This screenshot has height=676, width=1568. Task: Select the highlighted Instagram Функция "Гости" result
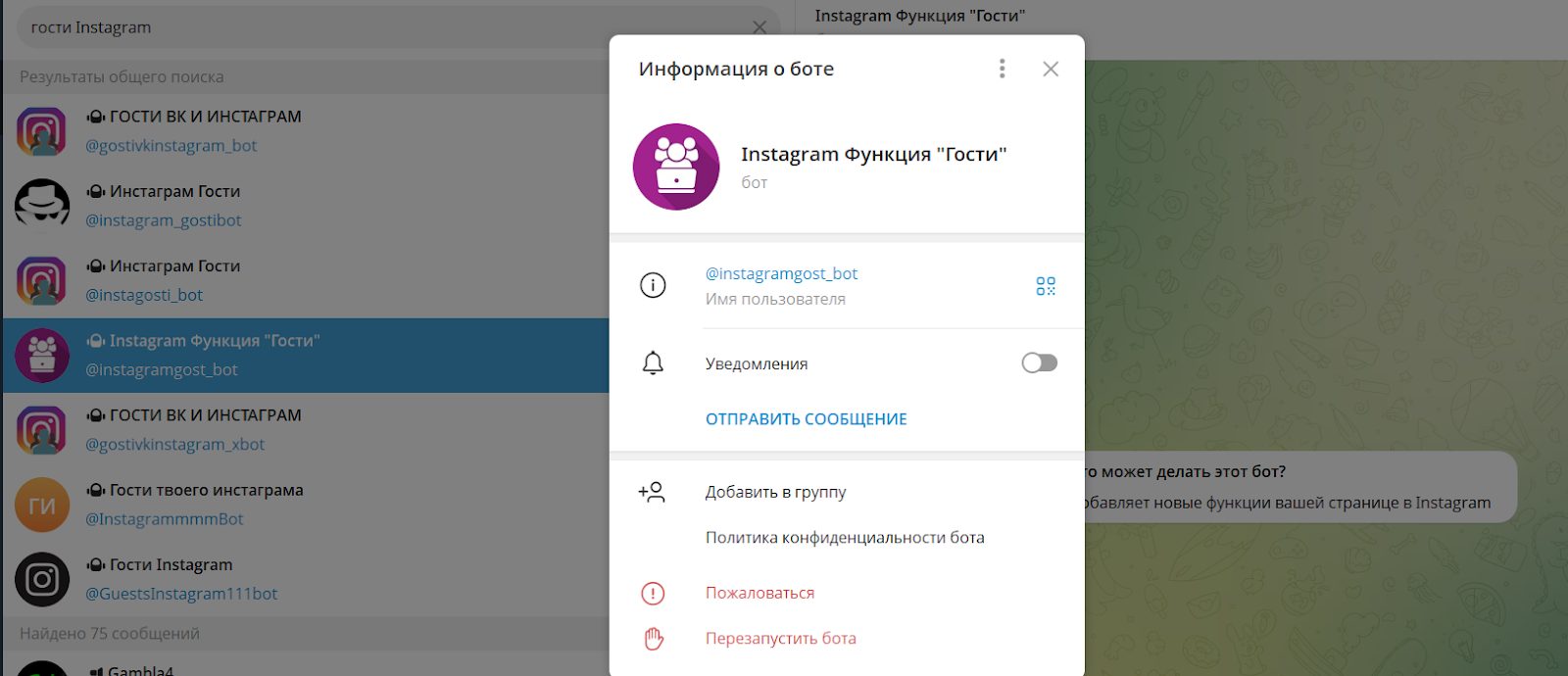305,355
